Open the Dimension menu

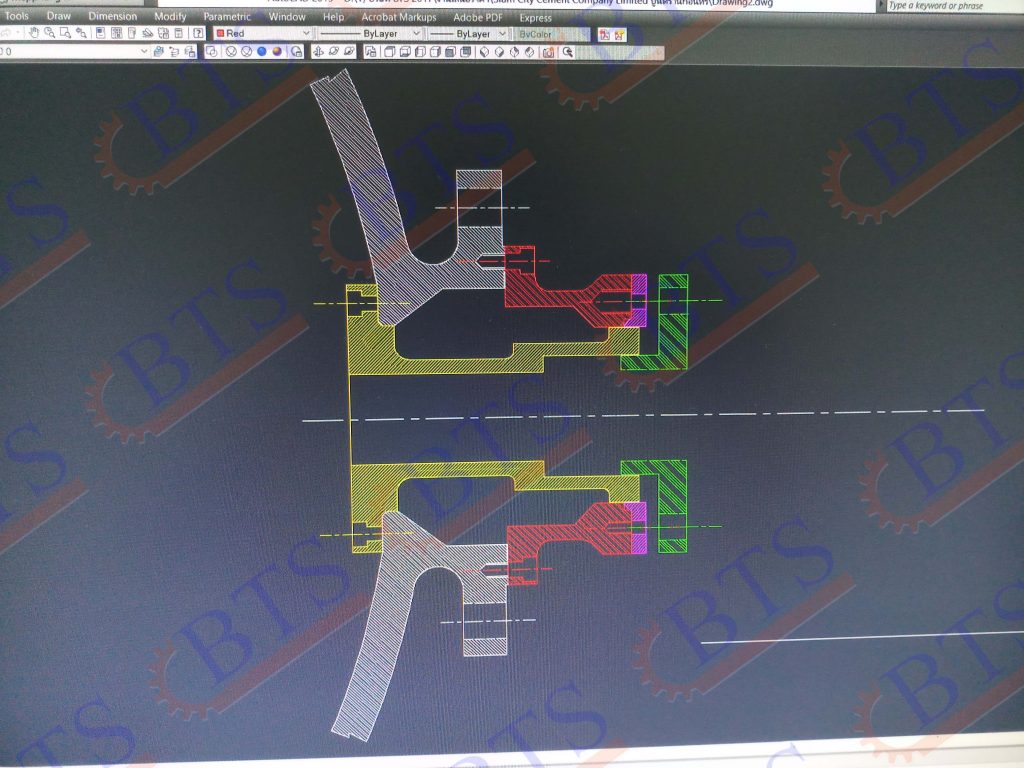tap(112, 16)
